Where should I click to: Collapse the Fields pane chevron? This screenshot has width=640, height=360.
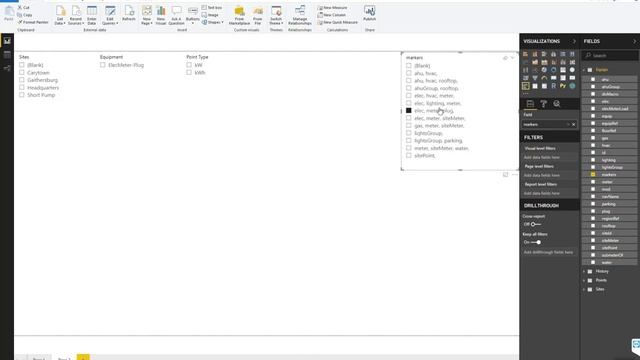(x=634, y=41)
